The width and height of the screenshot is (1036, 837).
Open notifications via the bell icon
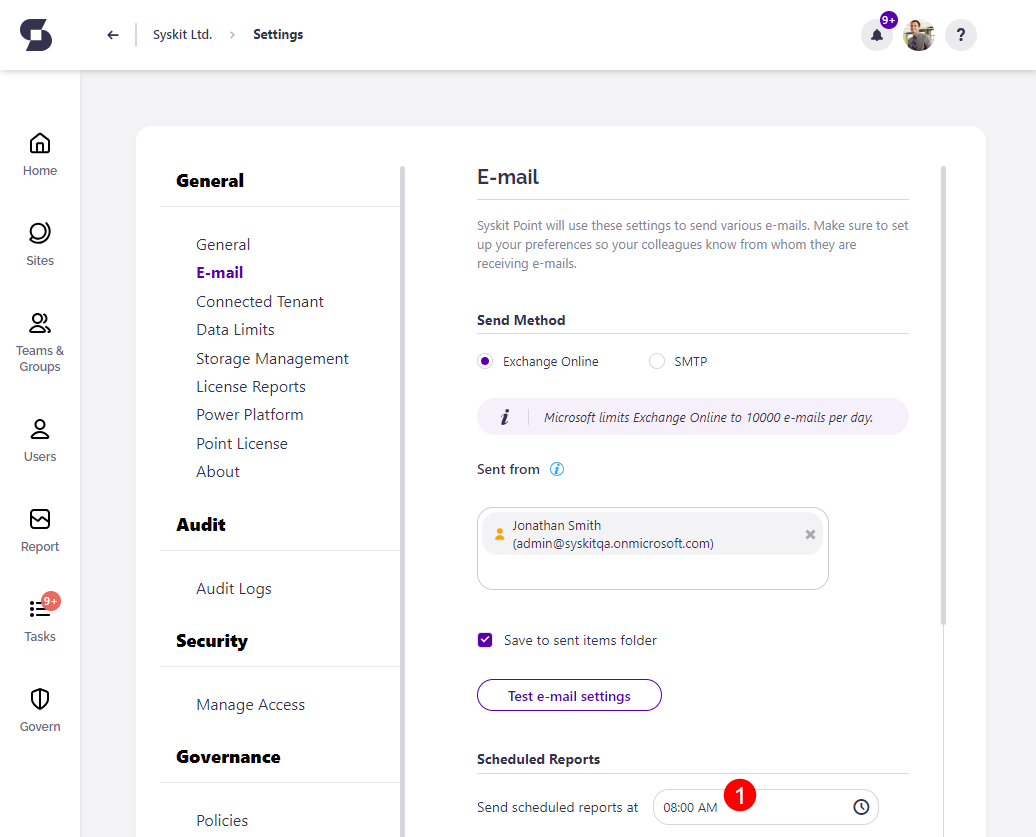point(876,34)
